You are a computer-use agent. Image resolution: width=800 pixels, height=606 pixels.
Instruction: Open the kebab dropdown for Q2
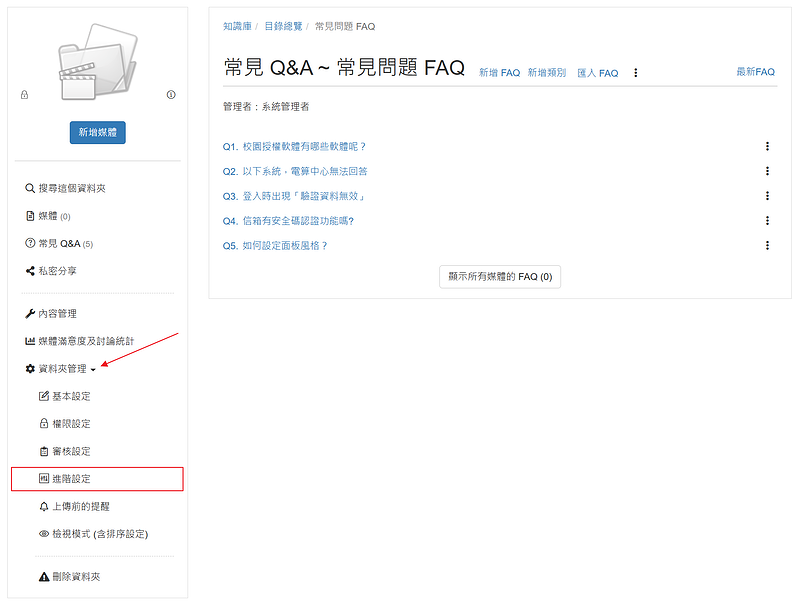coord(767,171)
